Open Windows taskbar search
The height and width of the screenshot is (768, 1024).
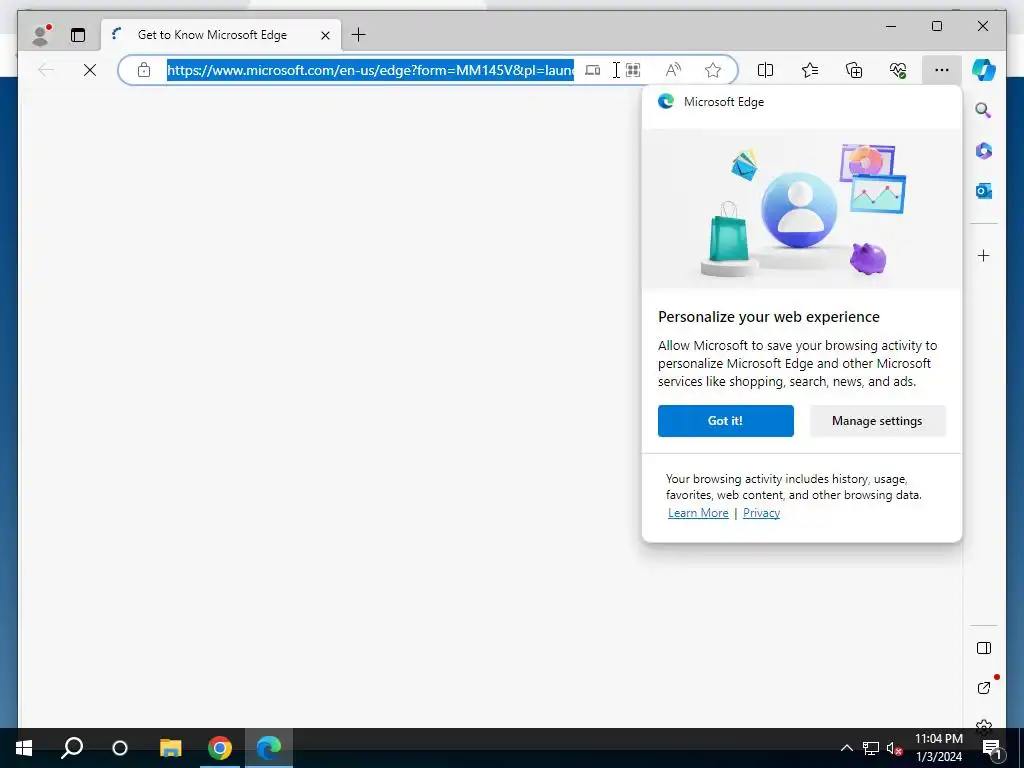pyautogui.click(x=72, y=748)
